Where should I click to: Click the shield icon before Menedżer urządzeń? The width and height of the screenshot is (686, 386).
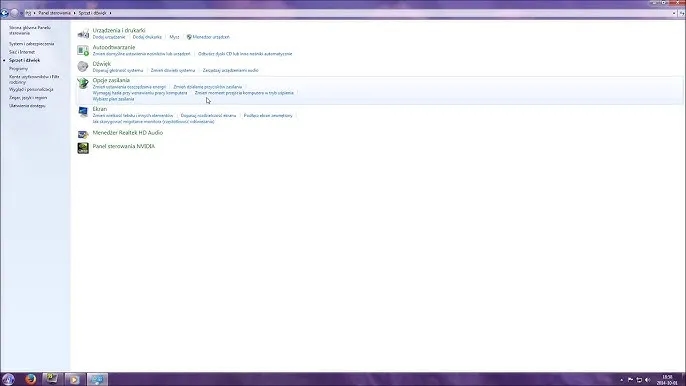coord(189,37)
